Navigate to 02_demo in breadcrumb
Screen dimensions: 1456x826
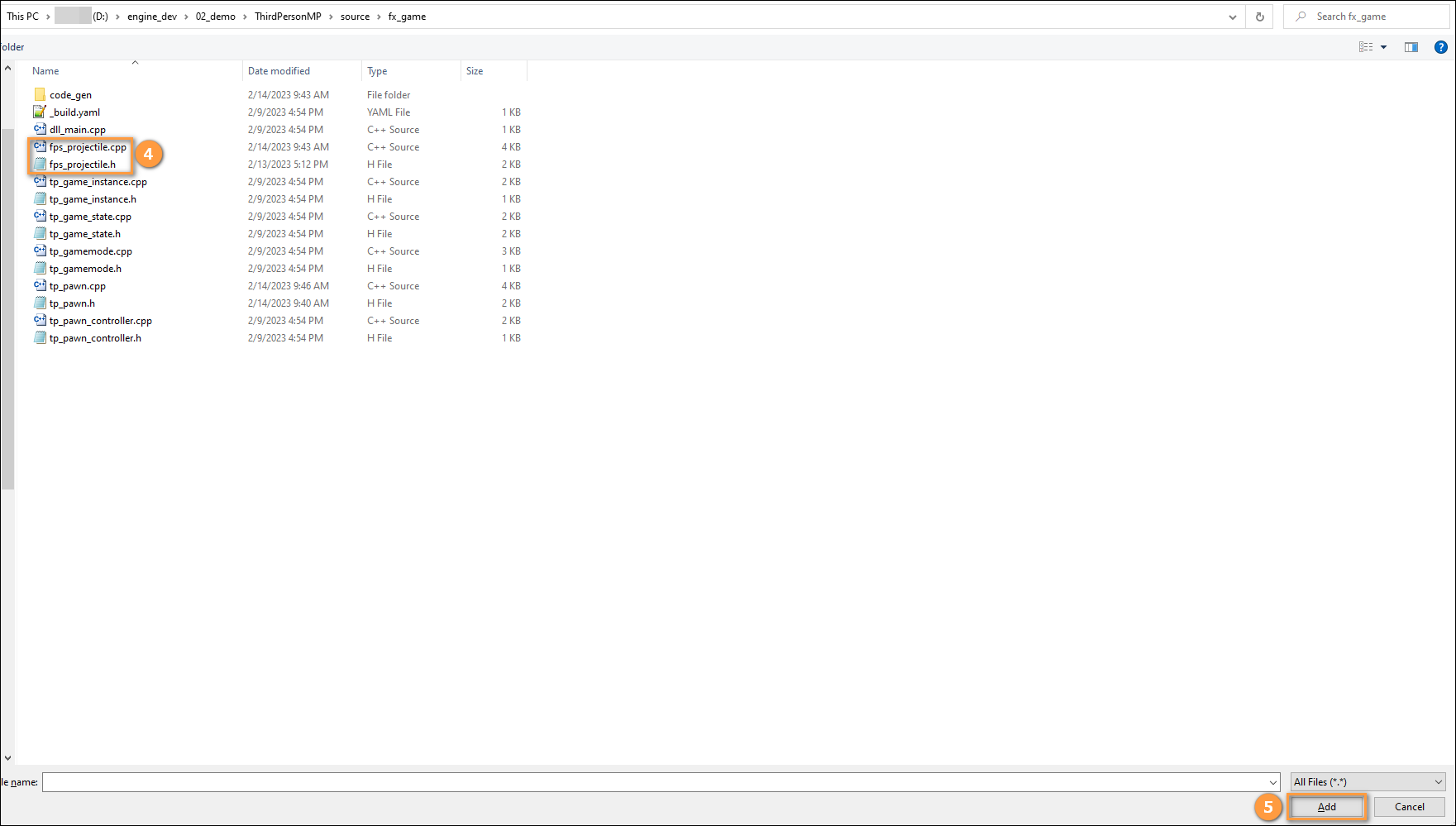click(215, 17)
